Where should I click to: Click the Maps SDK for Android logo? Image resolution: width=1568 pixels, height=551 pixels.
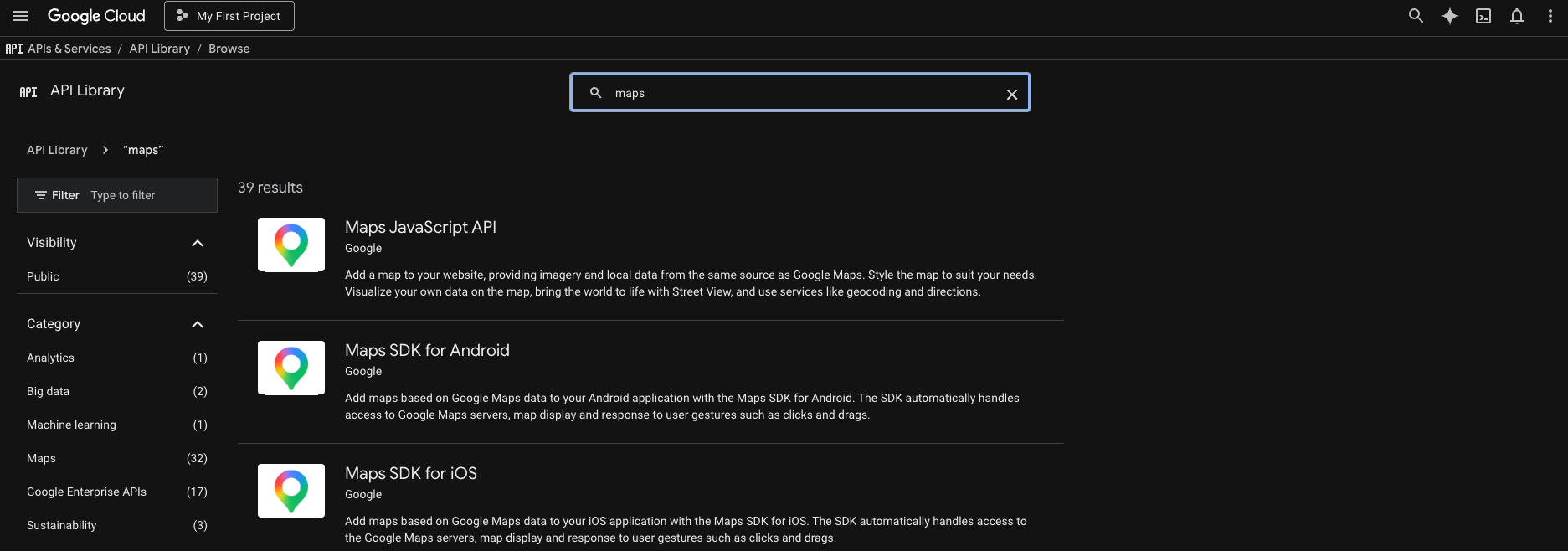(291, 368)
